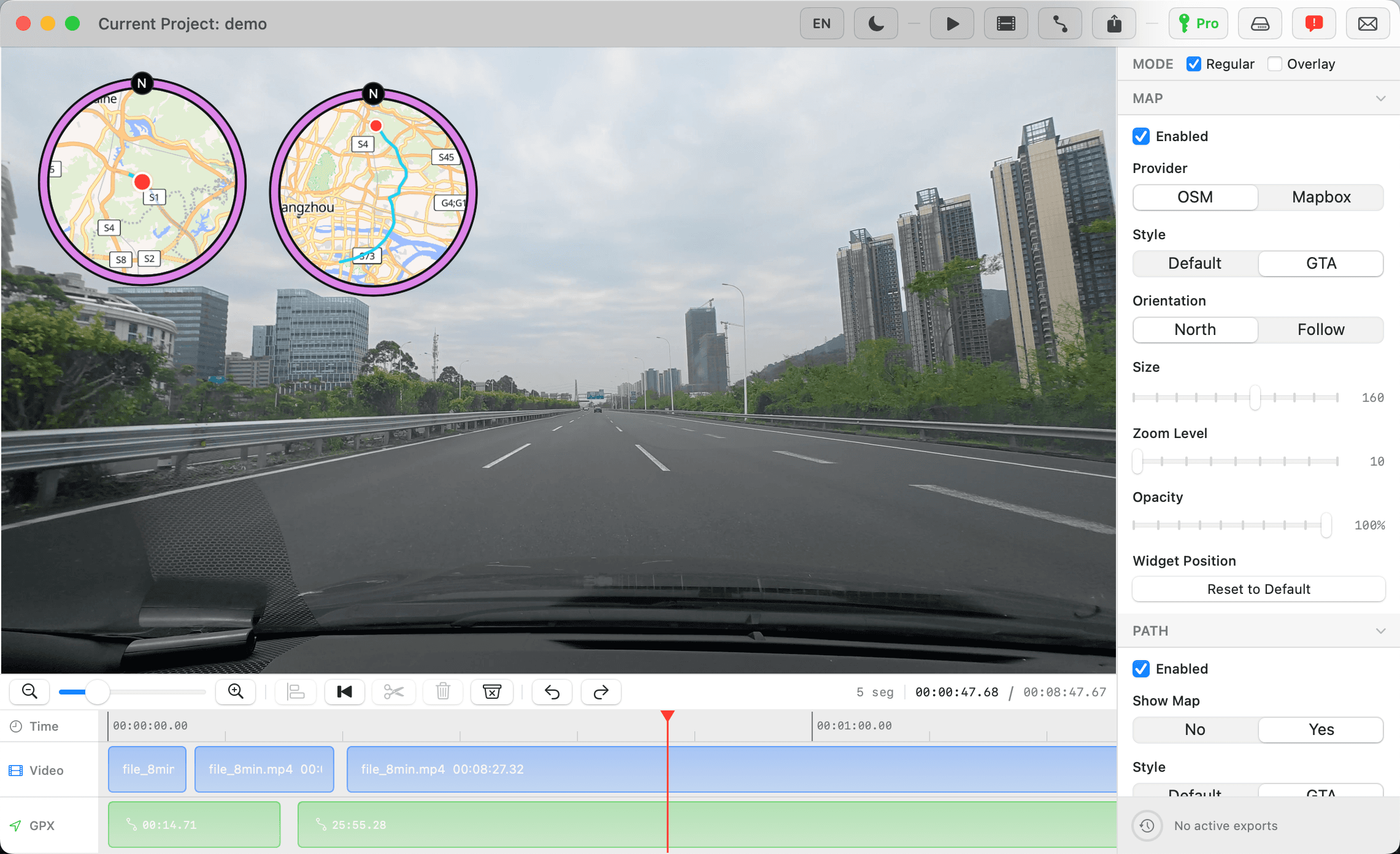Undo the last edit
Image resolution: width=1400 pixels, height=854 pixels.
coord(552,692)
